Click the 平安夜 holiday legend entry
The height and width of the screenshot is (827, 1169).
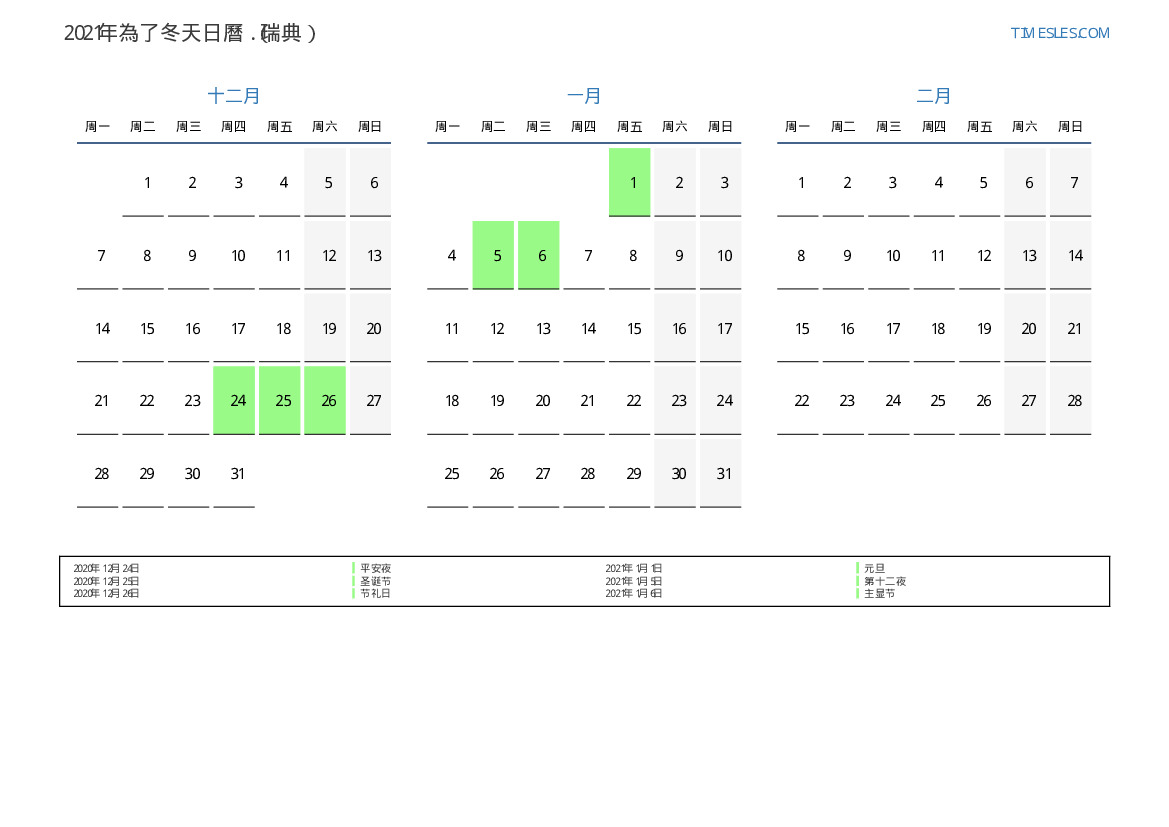[x=375, y=568]
